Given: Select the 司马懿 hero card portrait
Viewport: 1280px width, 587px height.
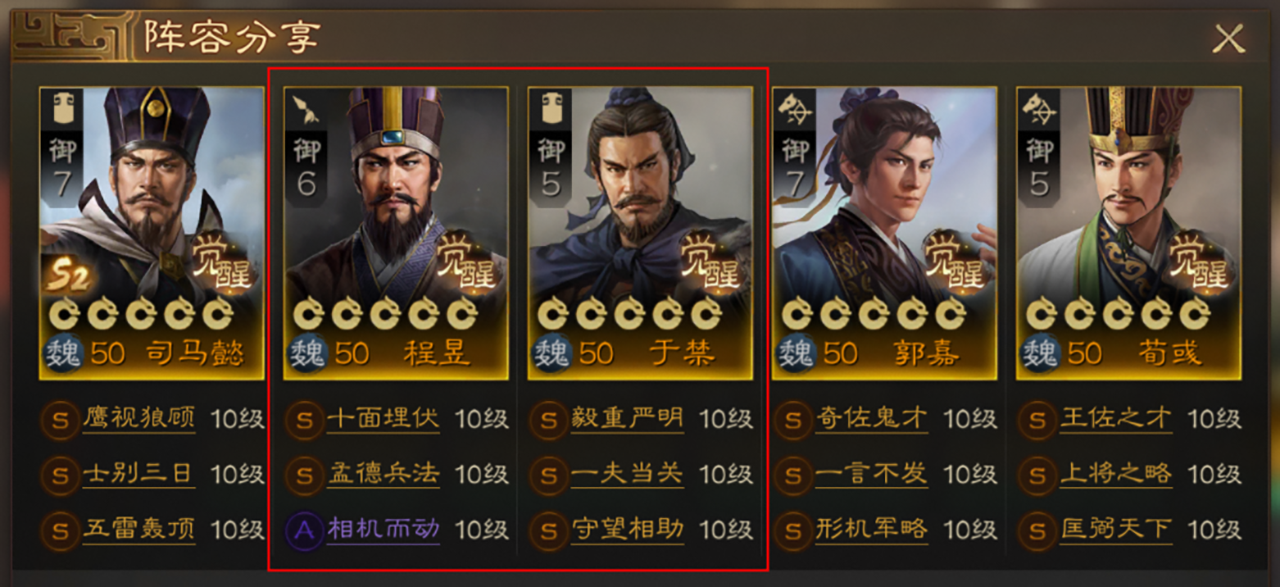Looking at the screenshot, I should 152,232.
